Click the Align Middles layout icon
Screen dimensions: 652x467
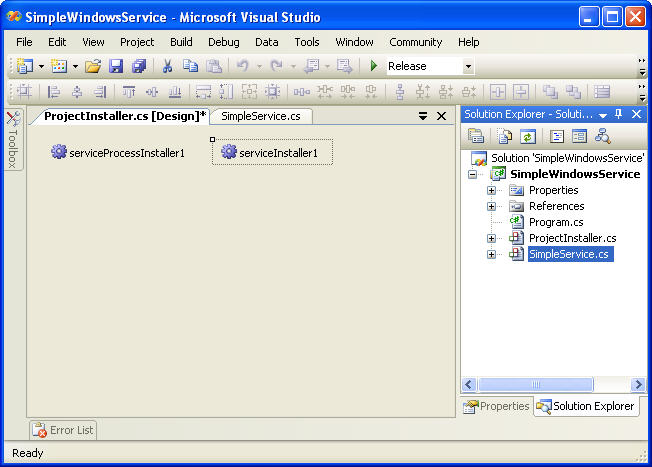(152, 91)
